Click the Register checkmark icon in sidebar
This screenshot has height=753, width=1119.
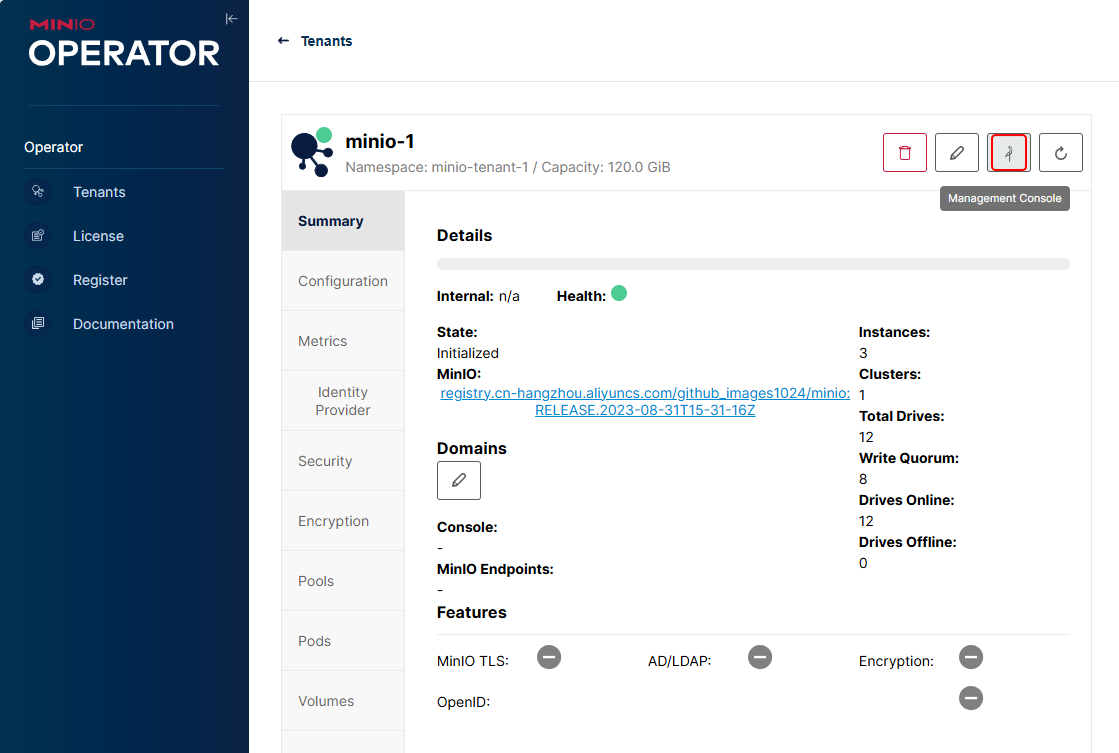pyautogui.click(x=38, y=280)
